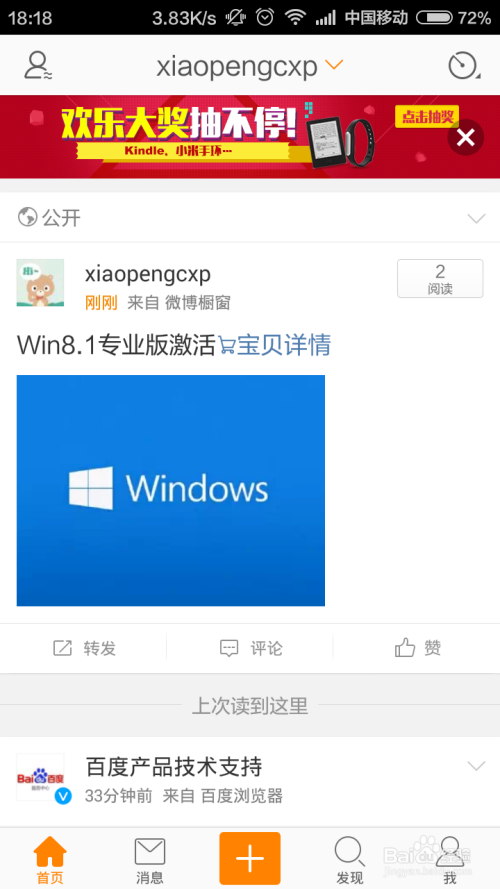Open the xiaopengcxp bear avatar
The width and height of the screenshot is (500, 889).
tap(40, 283)
